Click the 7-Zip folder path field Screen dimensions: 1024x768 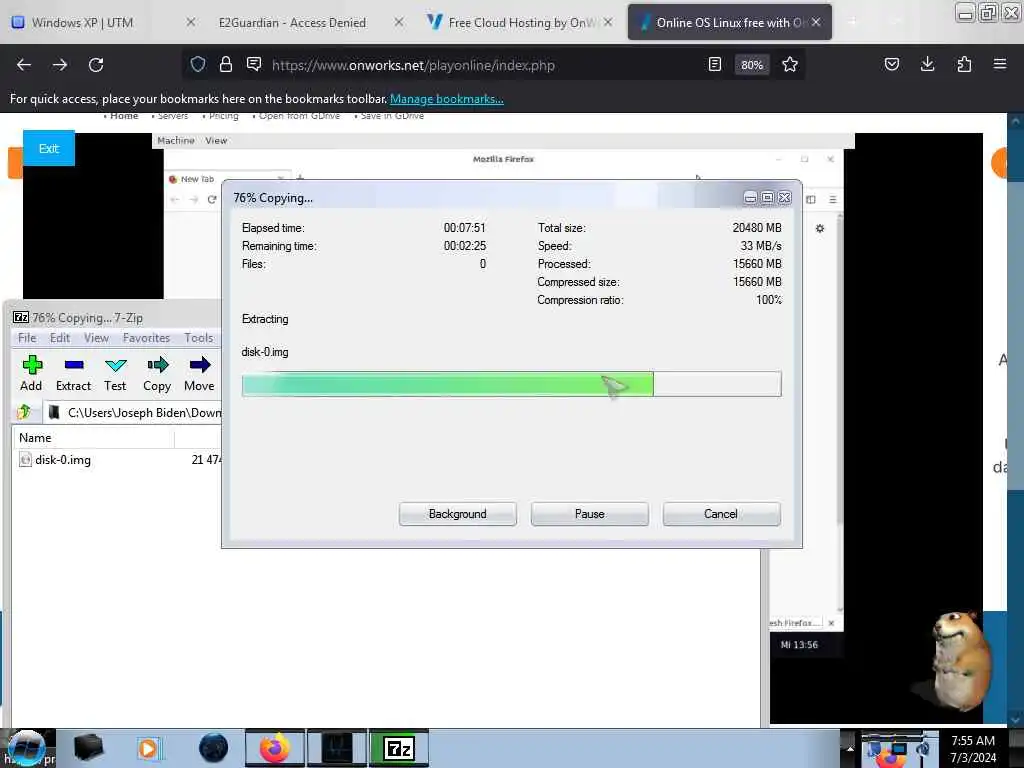pyautogui.click(x=135, y=412)
